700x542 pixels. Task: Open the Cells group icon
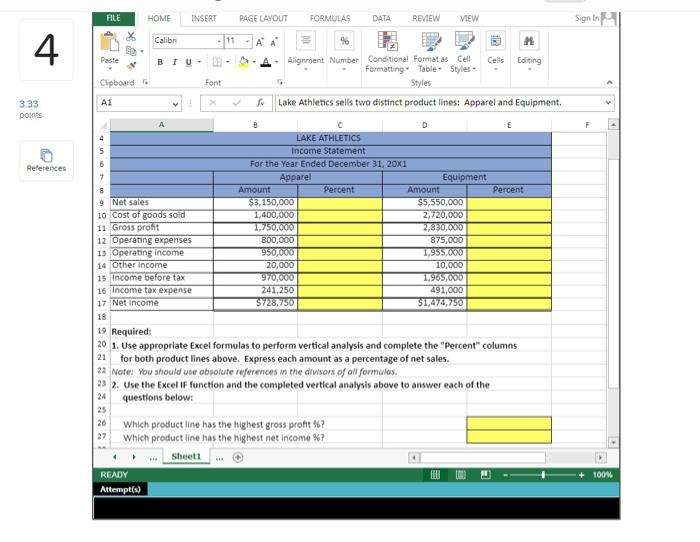point(496,41)
